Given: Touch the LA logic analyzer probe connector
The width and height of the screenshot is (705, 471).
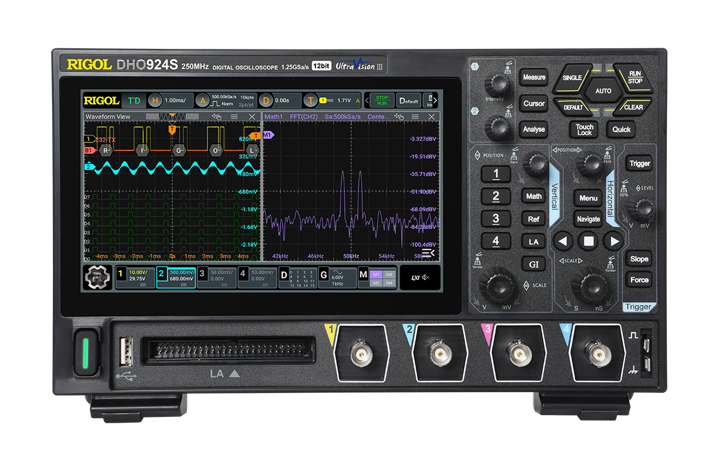Looking at the screenshot, I should click(x=228, y=351).
